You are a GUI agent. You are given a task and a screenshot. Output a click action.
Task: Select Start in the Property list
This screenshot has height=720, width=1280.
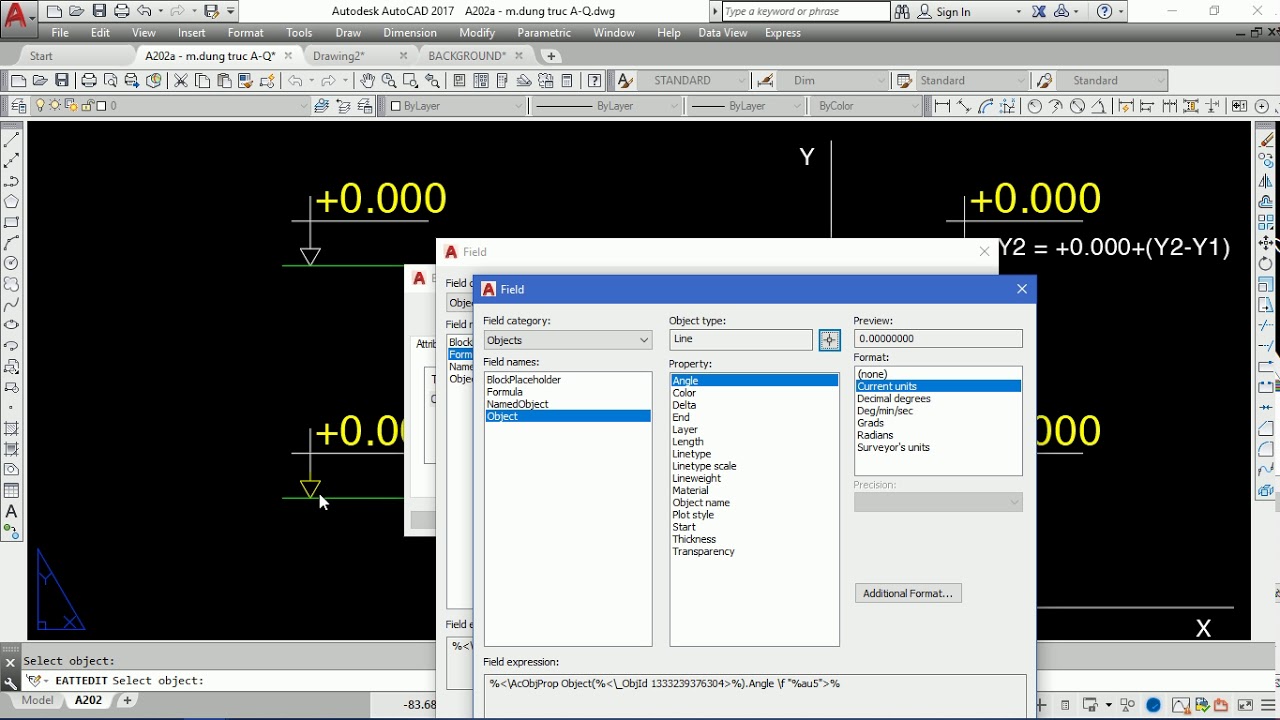[x=684, y=527]
